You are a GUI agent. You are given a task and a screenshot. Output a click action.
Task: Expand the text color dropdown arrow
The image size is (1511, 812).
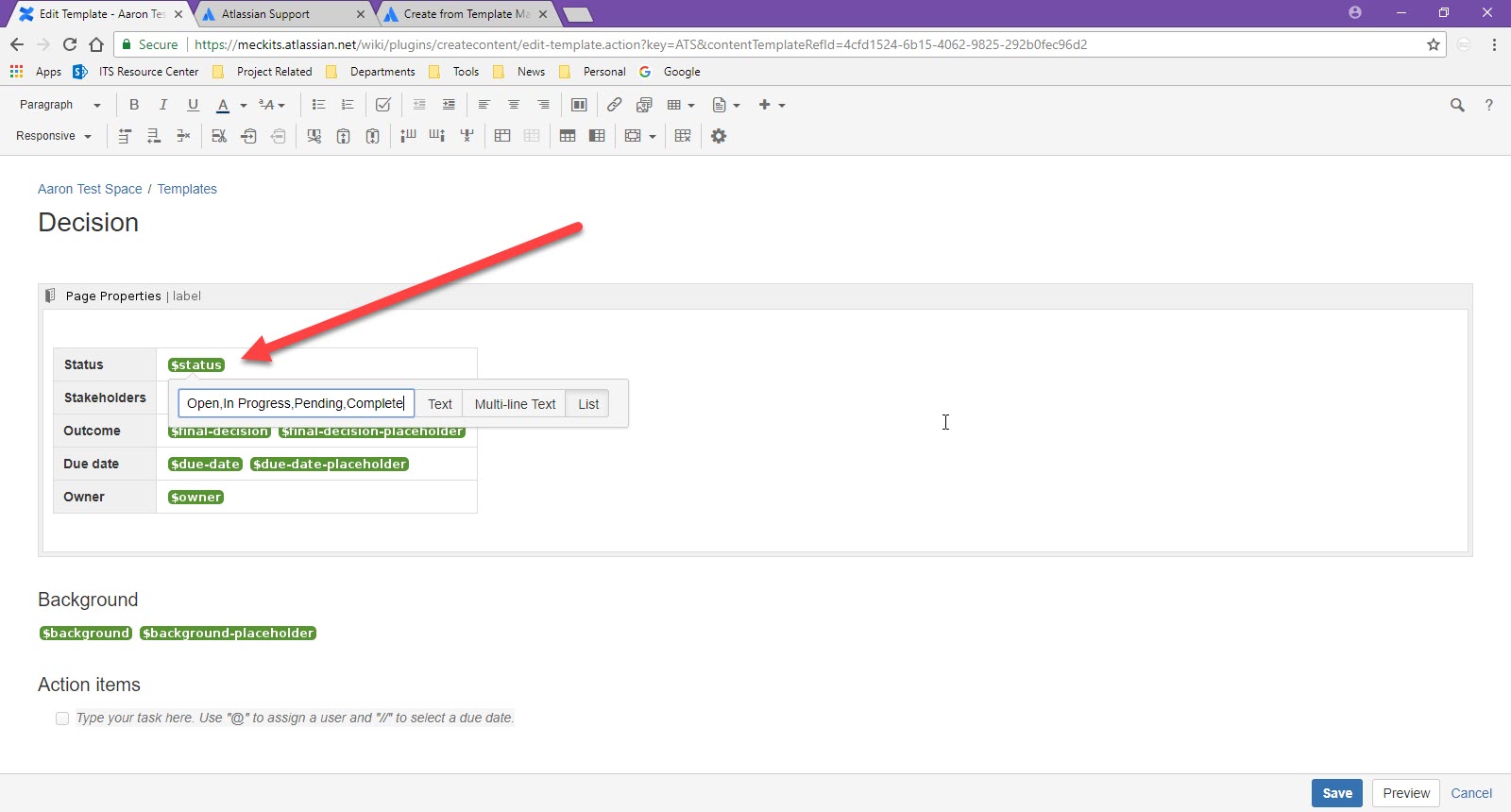(x=244, y=105)
